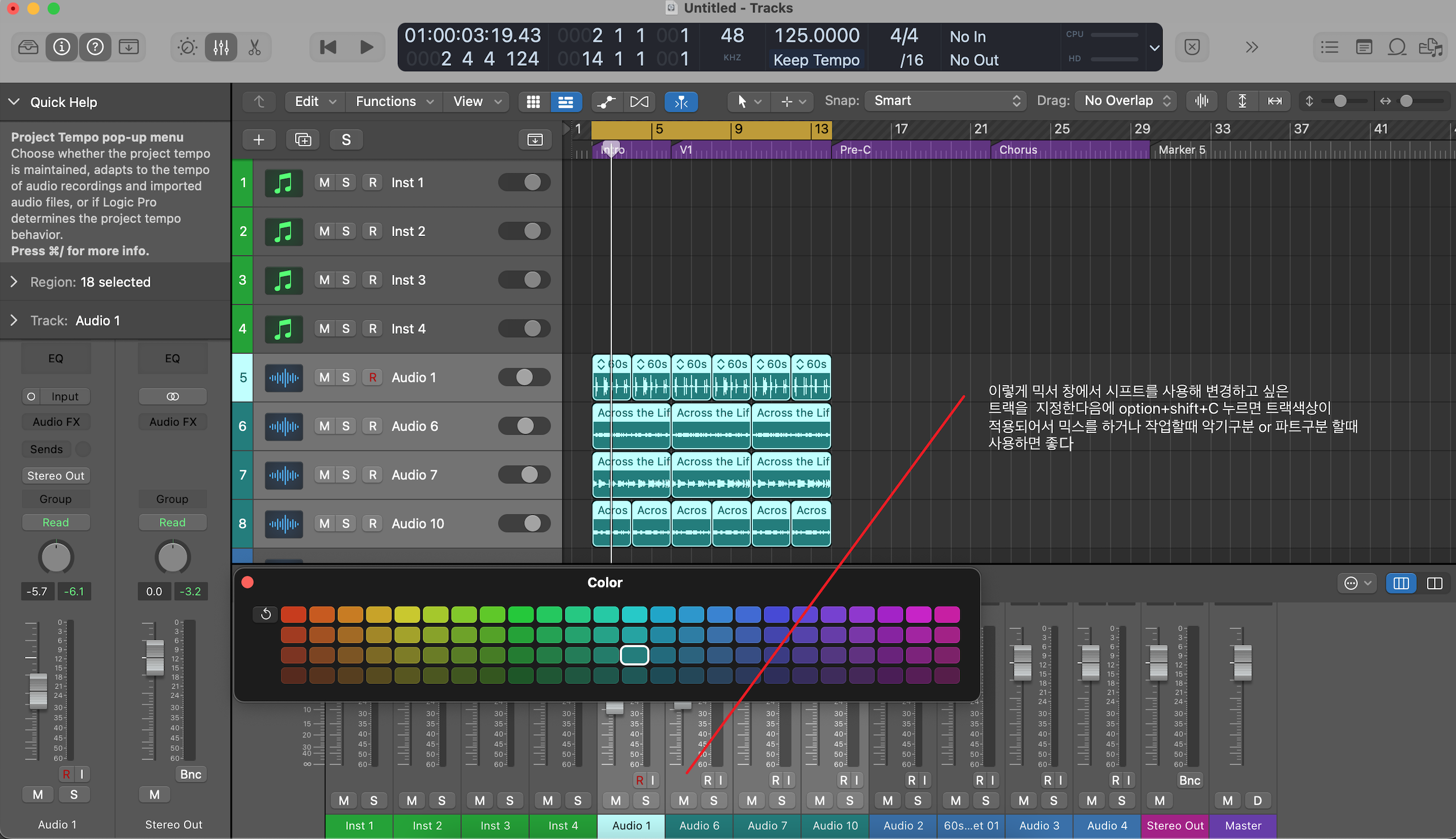Toggle the Mixer sliders button
This screenshot has height=839, width=1456.
[x=221, y=47]
